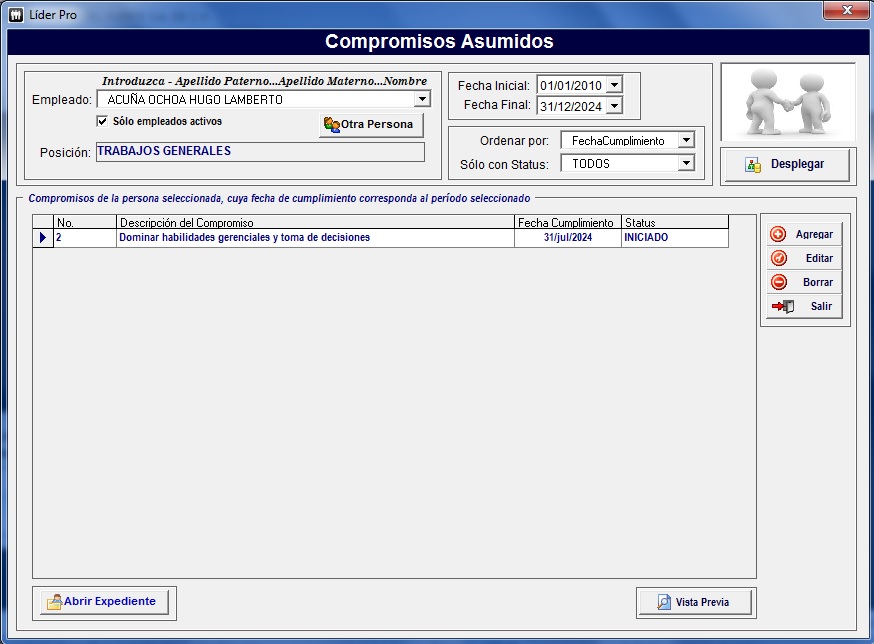Exit using the Salir button

[x=805, y=306]
